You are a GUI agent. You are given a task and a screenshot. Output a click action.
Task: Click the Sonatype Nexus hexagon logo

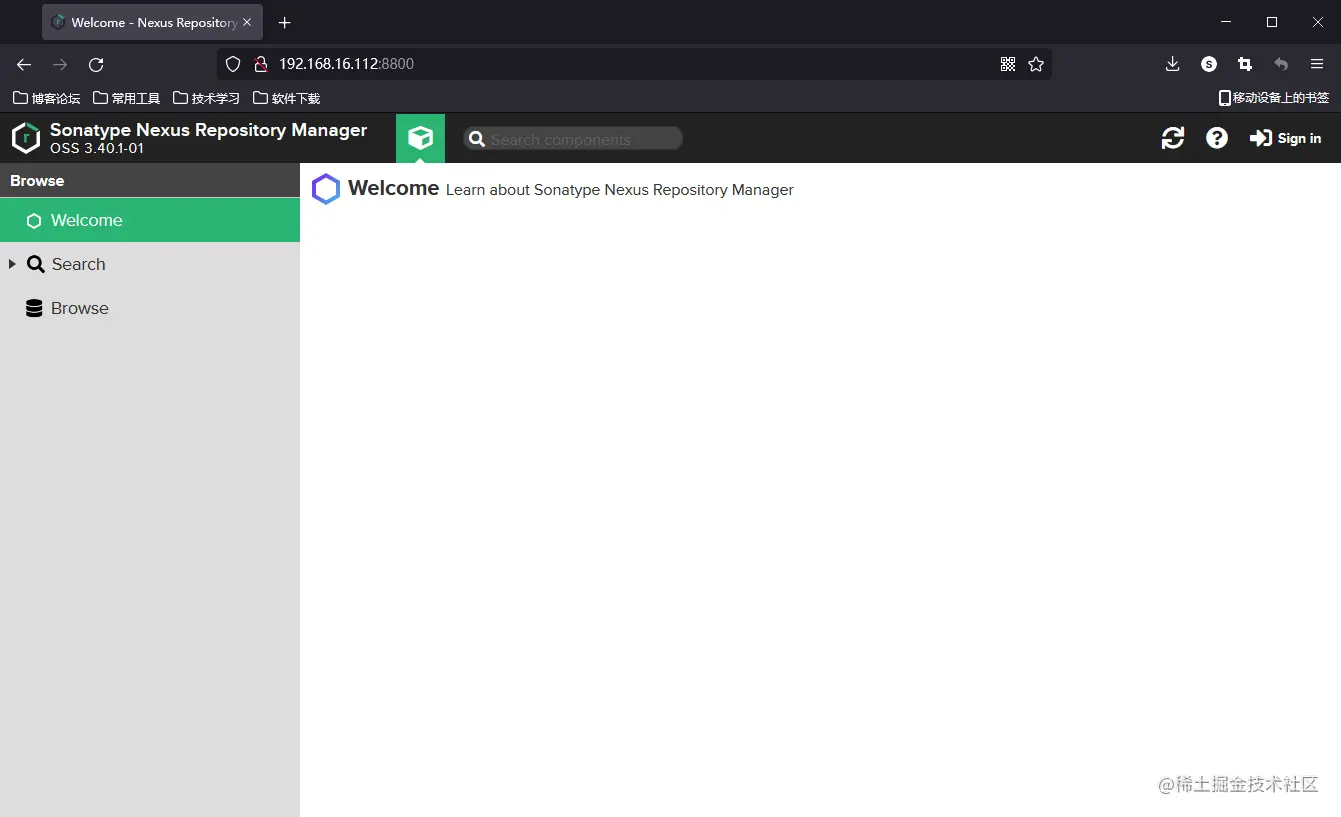click(25, 138)
